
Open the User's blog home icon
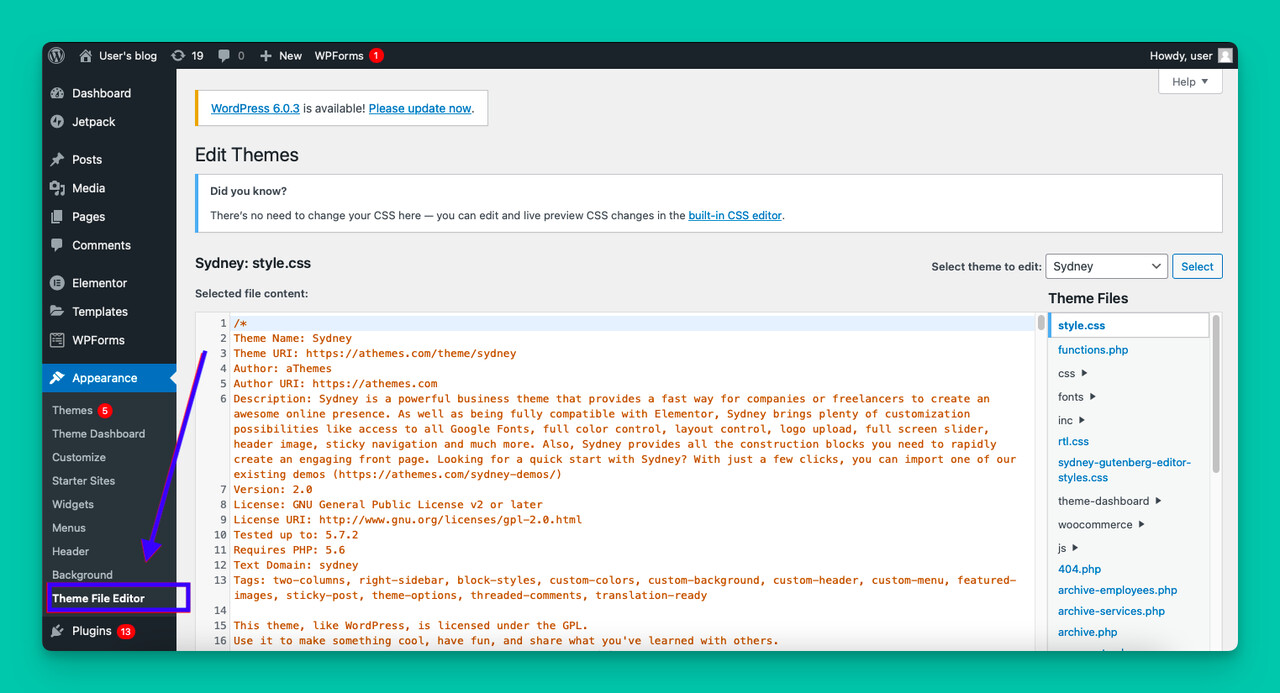(86, 56)
